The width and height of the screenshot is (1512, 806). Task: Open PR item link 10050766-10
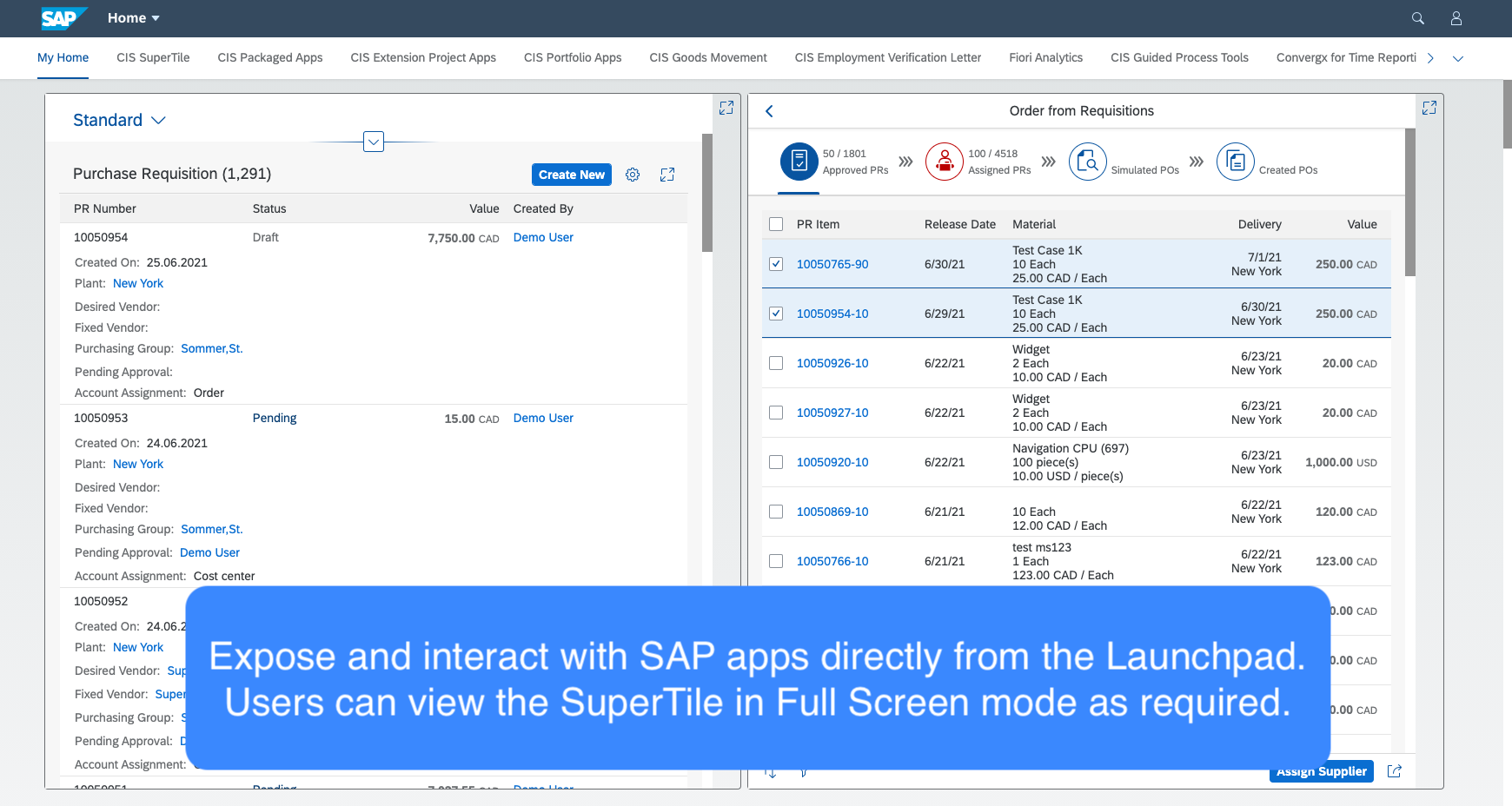[832, 561]
